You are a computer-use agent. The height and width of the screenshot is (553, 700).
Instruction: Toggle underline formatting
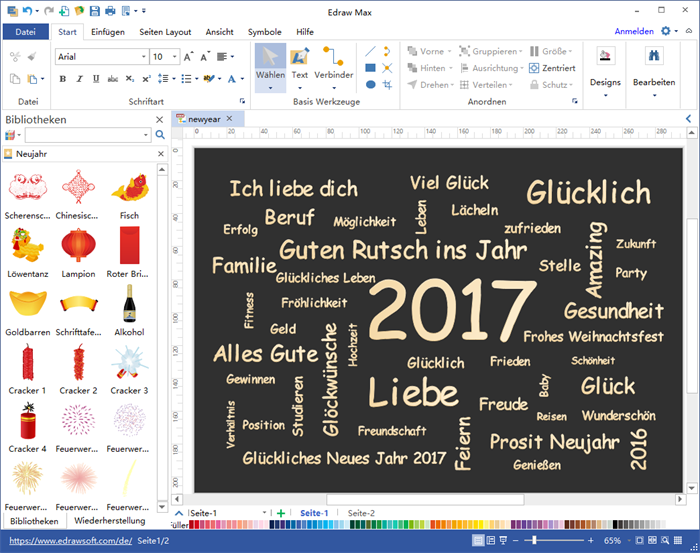tap(96, 79)
